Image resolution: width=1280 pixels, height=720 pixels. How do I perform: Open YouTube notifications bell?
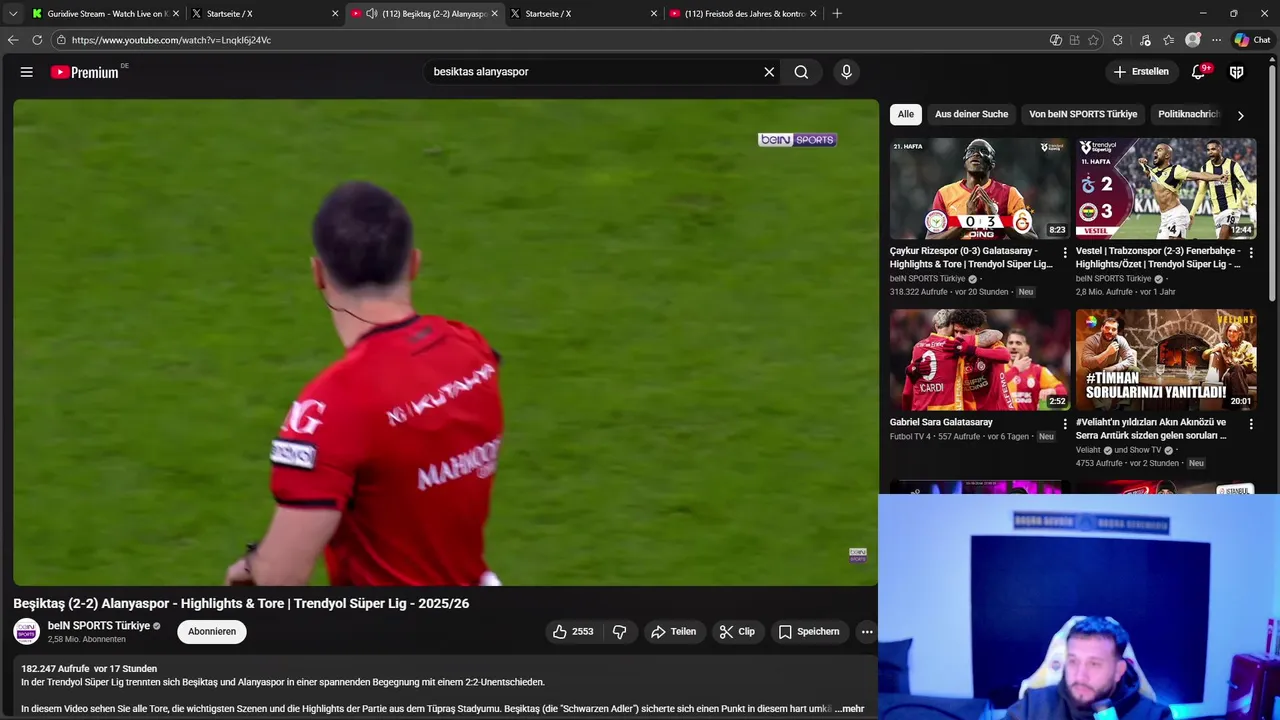tap(1198, 72)
